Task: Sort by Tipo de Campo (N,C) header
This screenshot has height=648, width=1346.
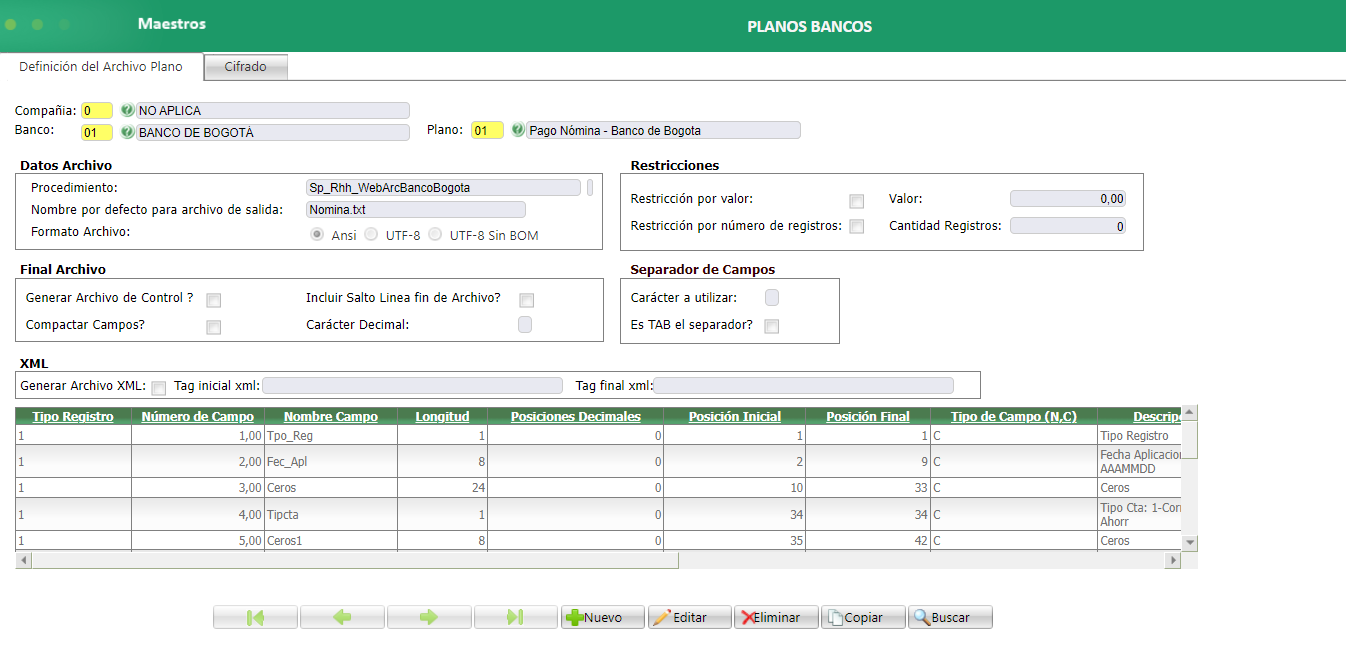Action: tap(1013, 416)
